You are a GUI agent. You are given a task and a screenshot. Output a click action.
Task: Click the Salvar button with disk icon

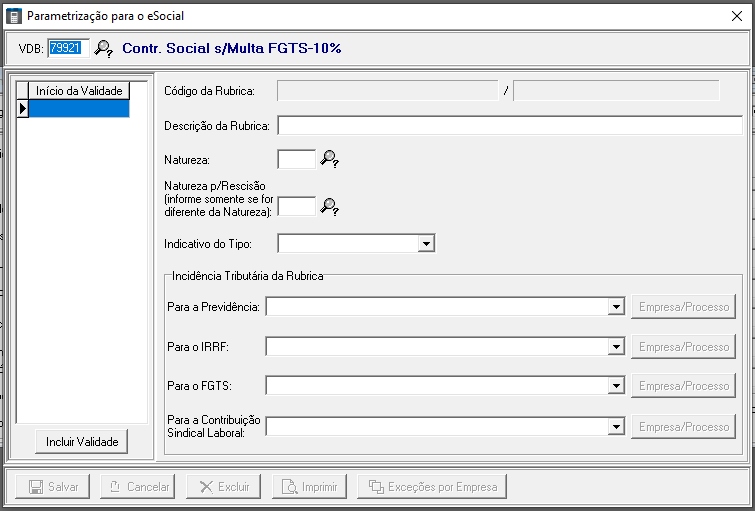[53, 487]
